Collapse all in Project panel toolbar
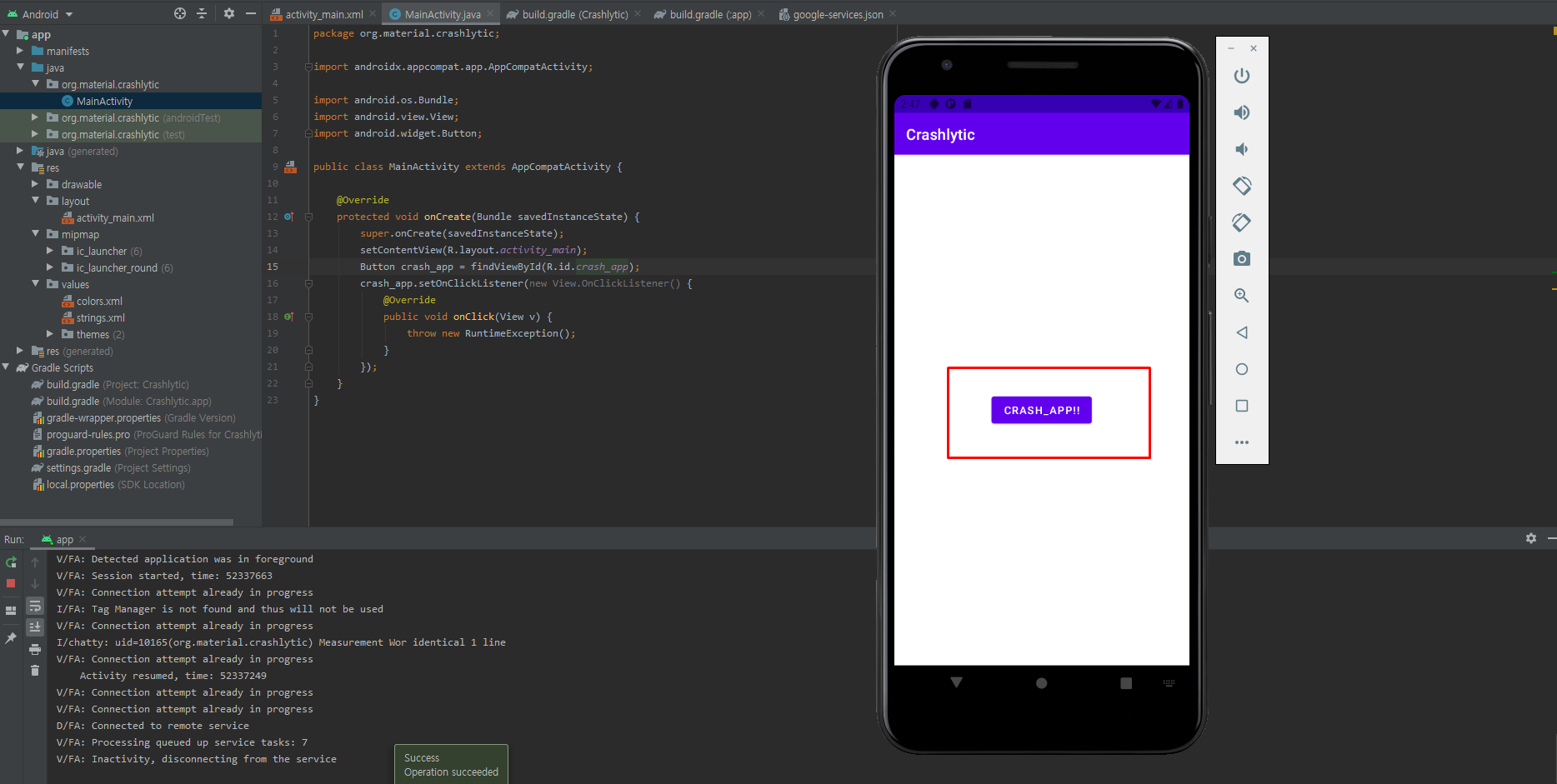1557x784 pixels. [x=202, y=13]
